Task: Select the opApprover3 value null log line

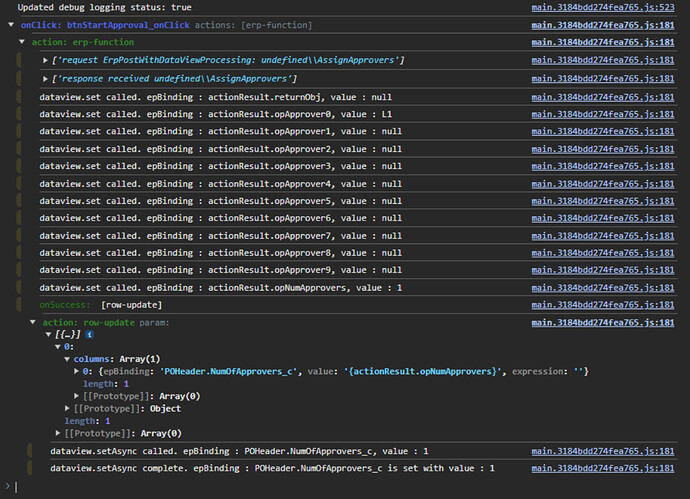Action: point(220,166)
